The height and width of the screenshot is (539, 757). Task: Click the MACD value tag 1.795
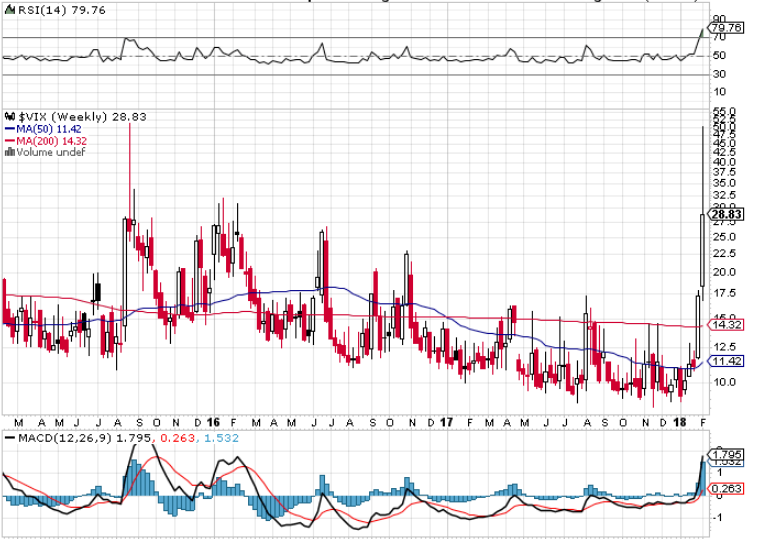click(726, 454)
